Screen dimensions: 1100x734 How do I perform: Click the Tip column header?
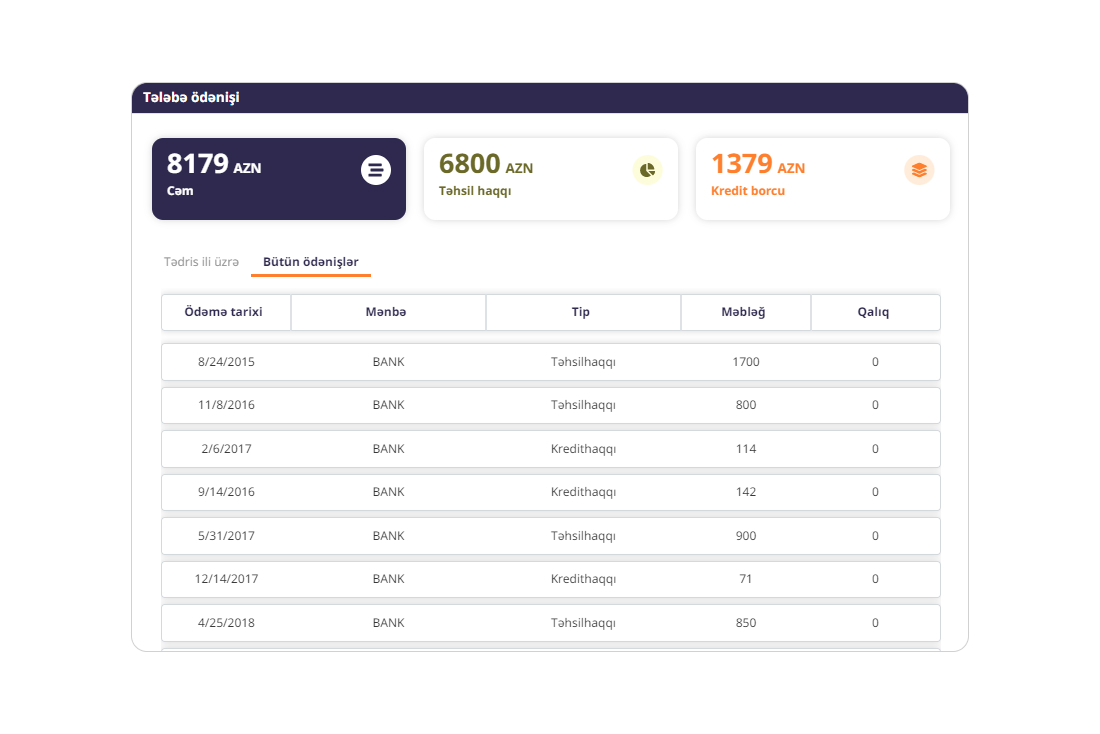click(582, 312)
